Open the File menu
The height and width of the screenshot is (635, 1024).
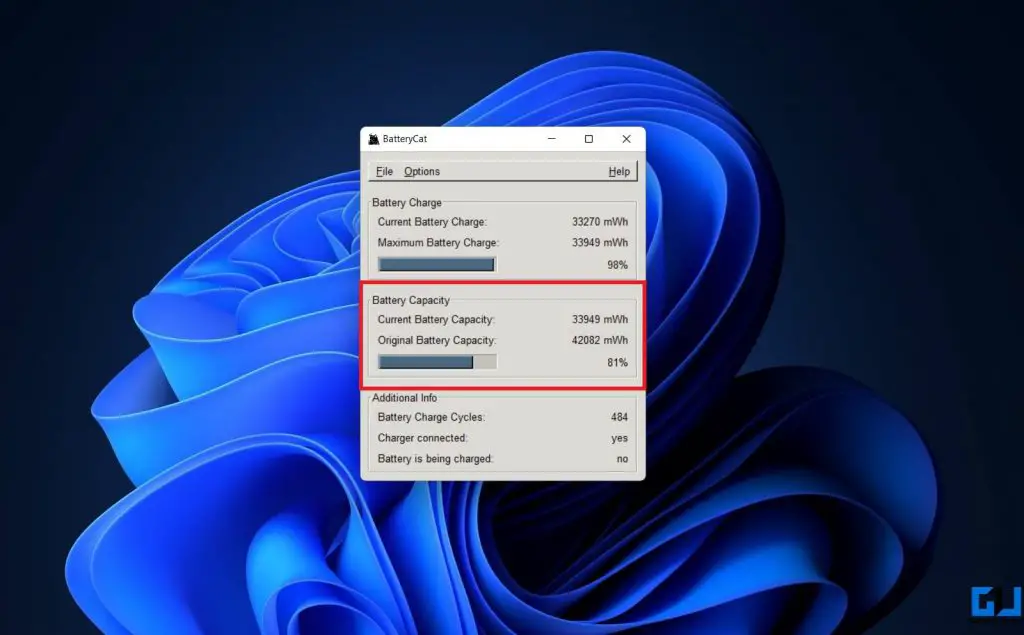384,171
